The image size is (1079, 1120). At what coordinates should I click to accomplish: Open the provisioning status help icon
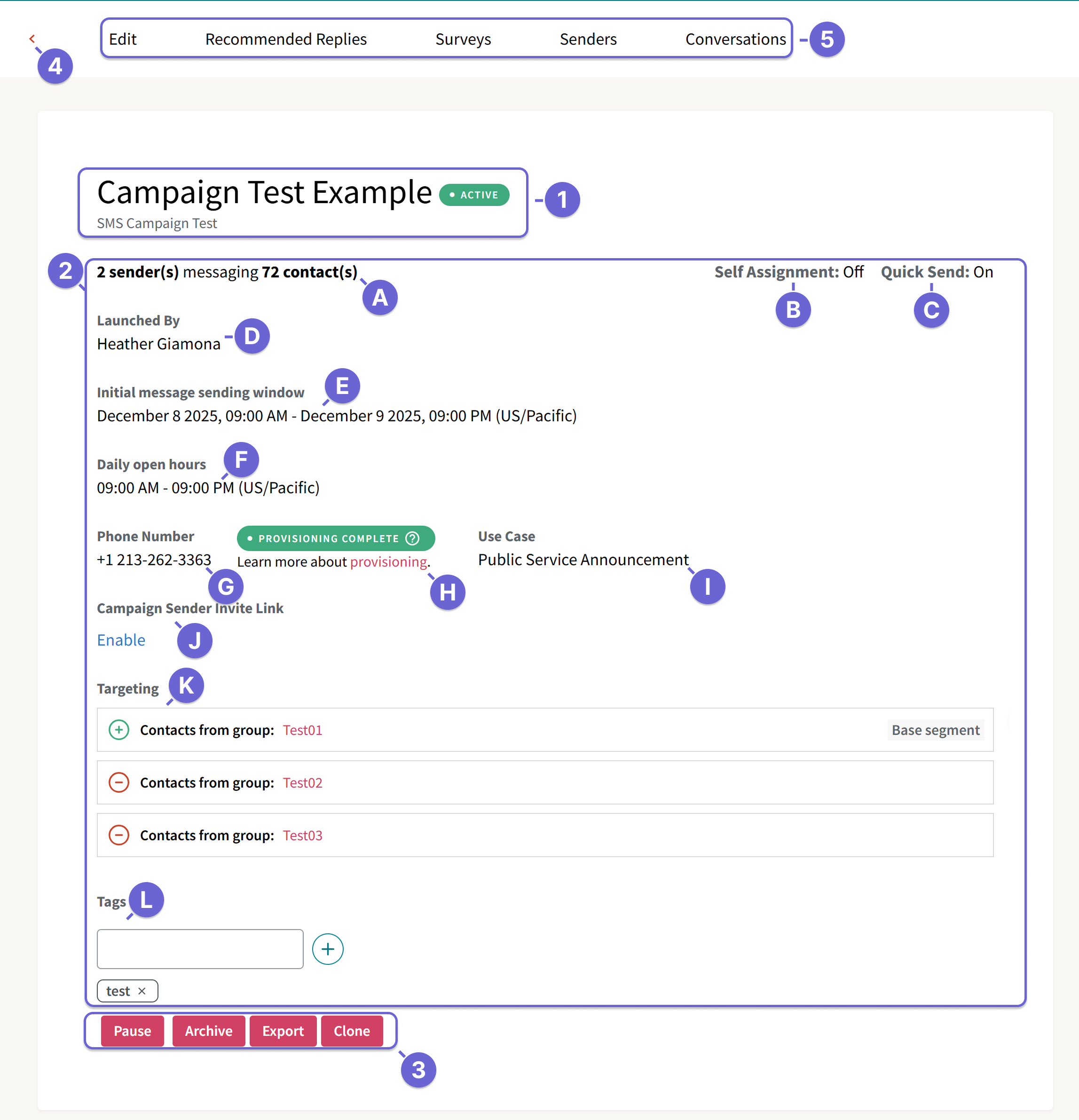coord(413,538)
